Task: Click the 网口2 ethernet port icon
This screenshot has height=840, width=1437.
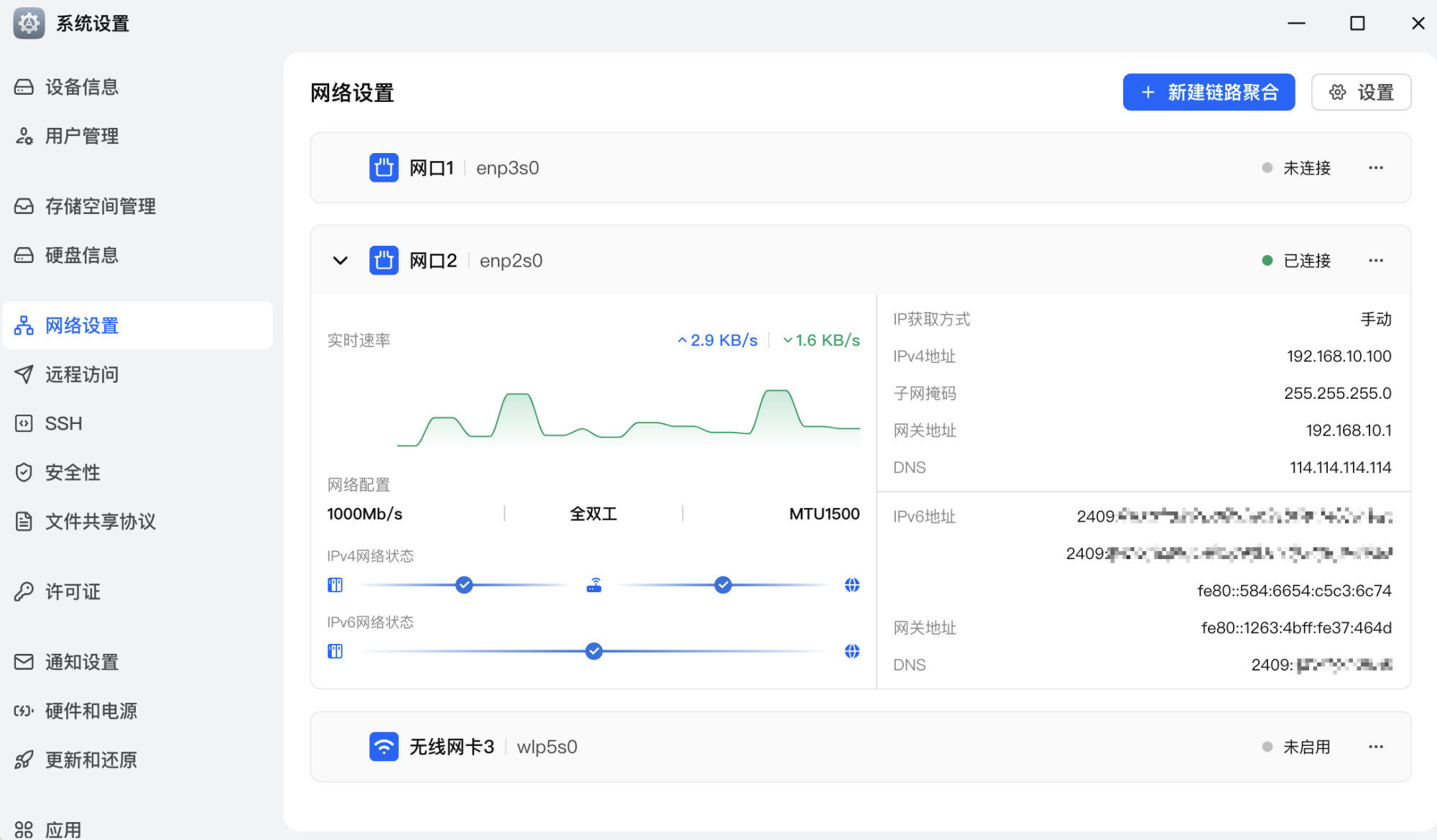Action: [x=384, y=260]
